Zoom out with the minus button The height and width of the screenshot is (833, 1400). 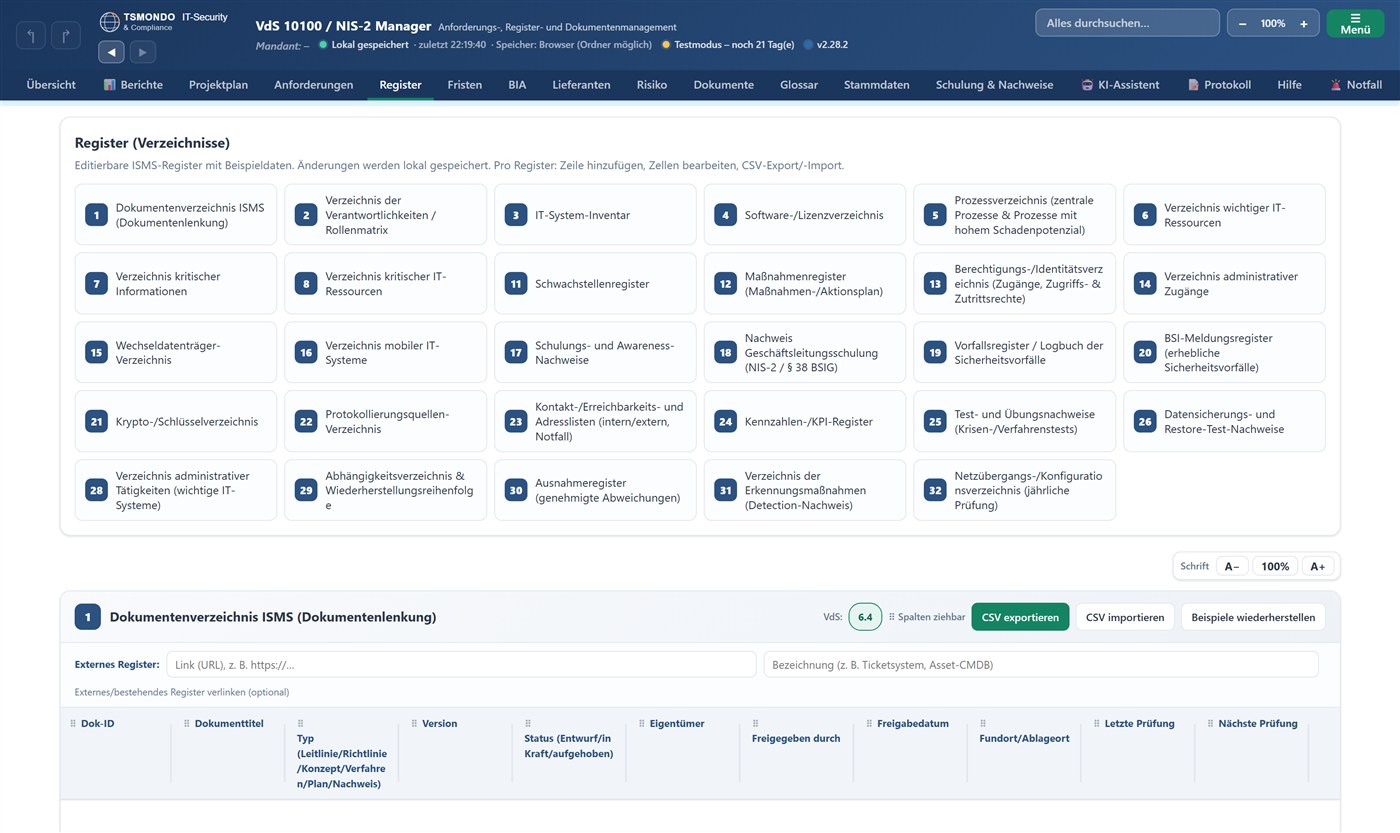[x=1242, y=23]
